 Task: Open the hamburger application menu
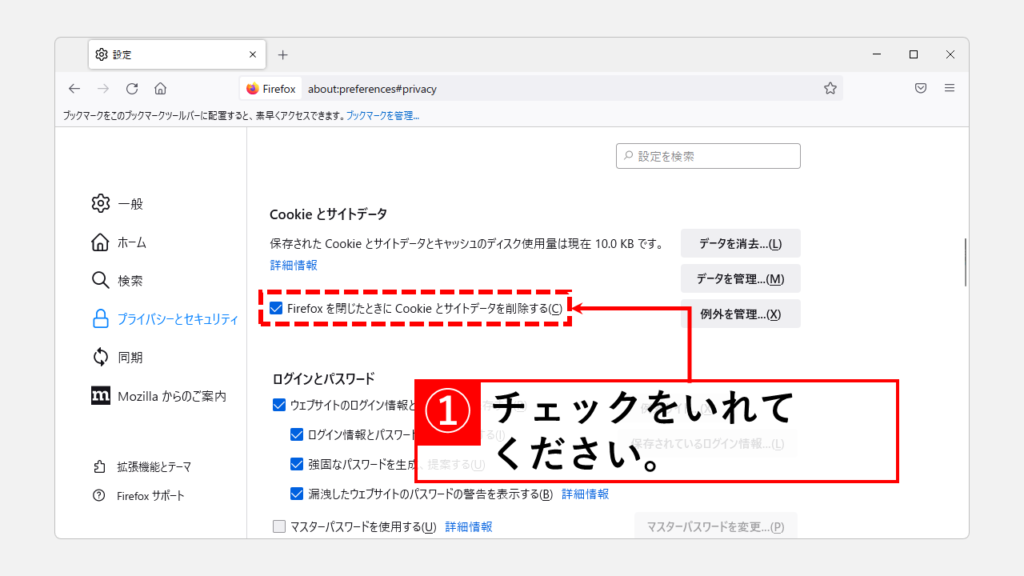pos(949,88)
